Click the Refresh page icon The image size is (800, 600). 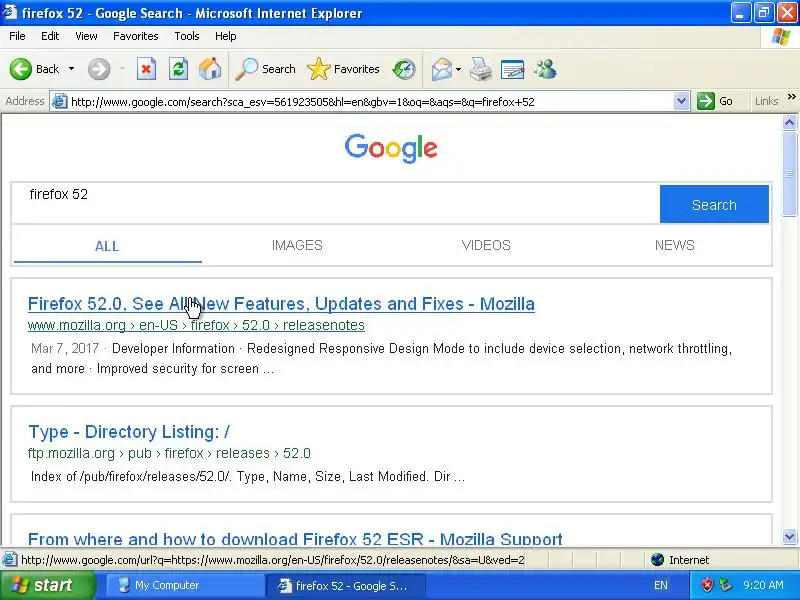179,69
